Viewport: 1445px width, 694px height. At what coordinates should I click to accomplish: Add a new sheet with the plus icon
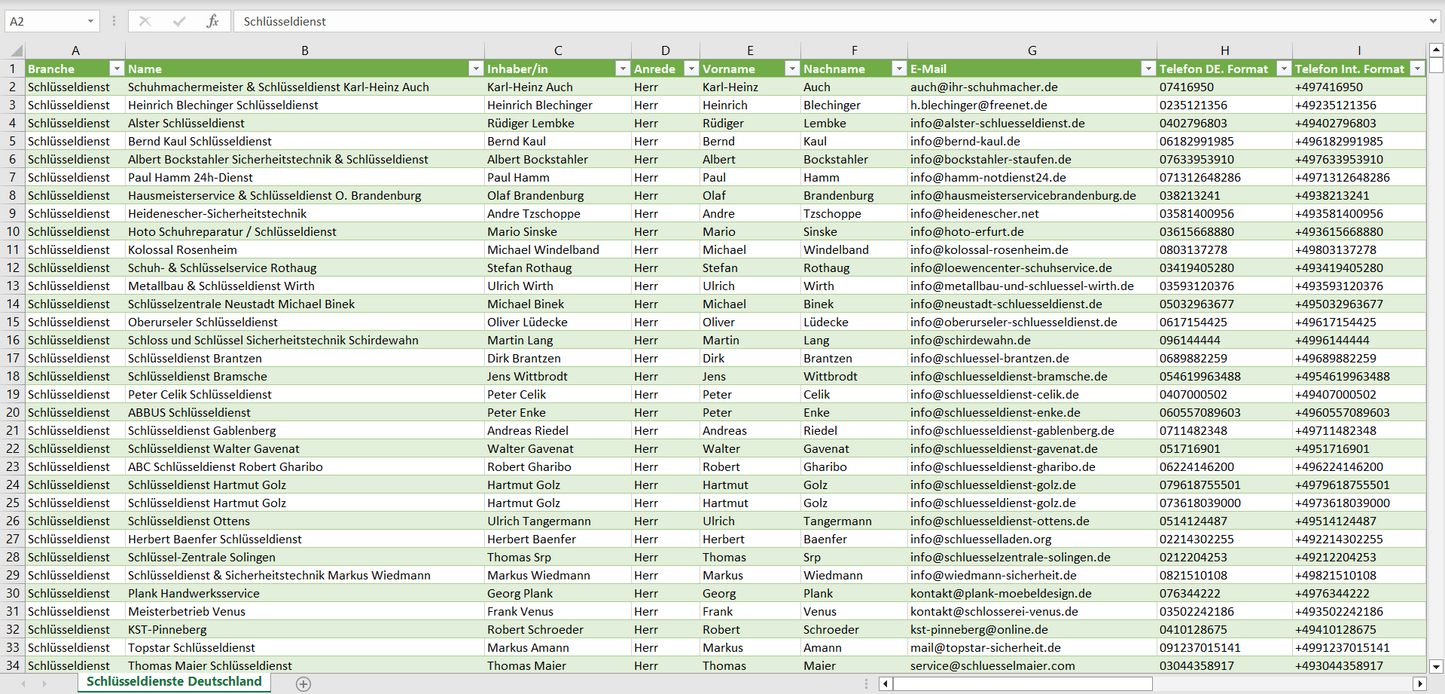[x=303, y=684]
